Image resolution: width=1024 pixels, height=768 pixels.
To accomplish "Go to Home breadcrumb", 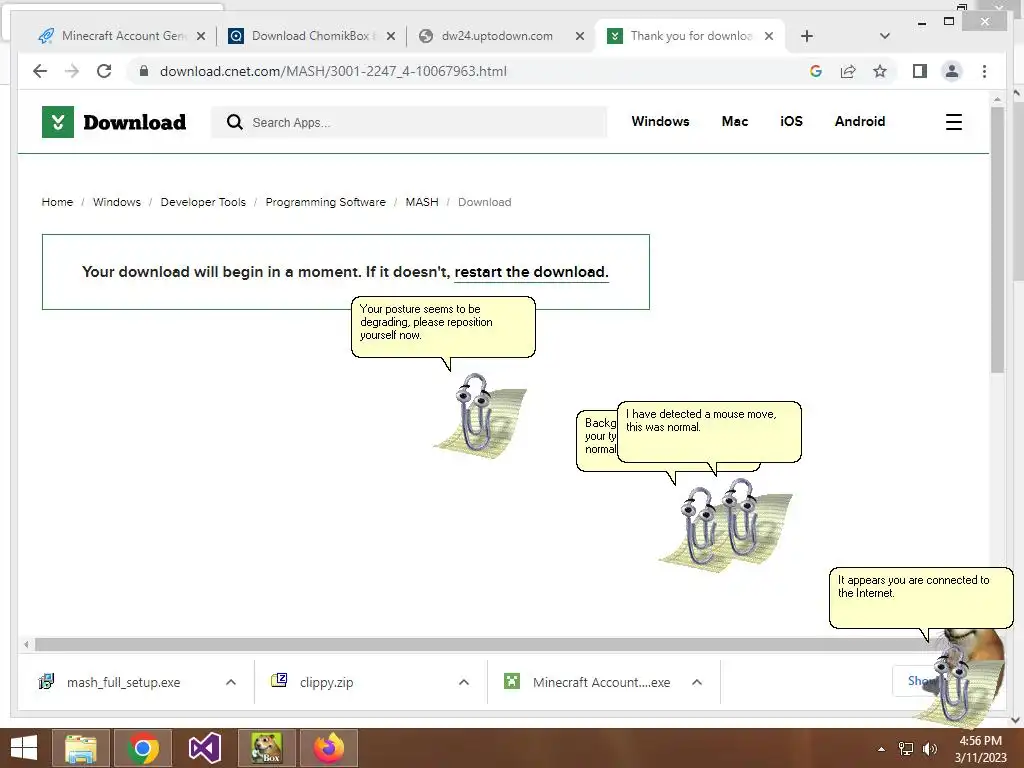I will click(57, 202).
